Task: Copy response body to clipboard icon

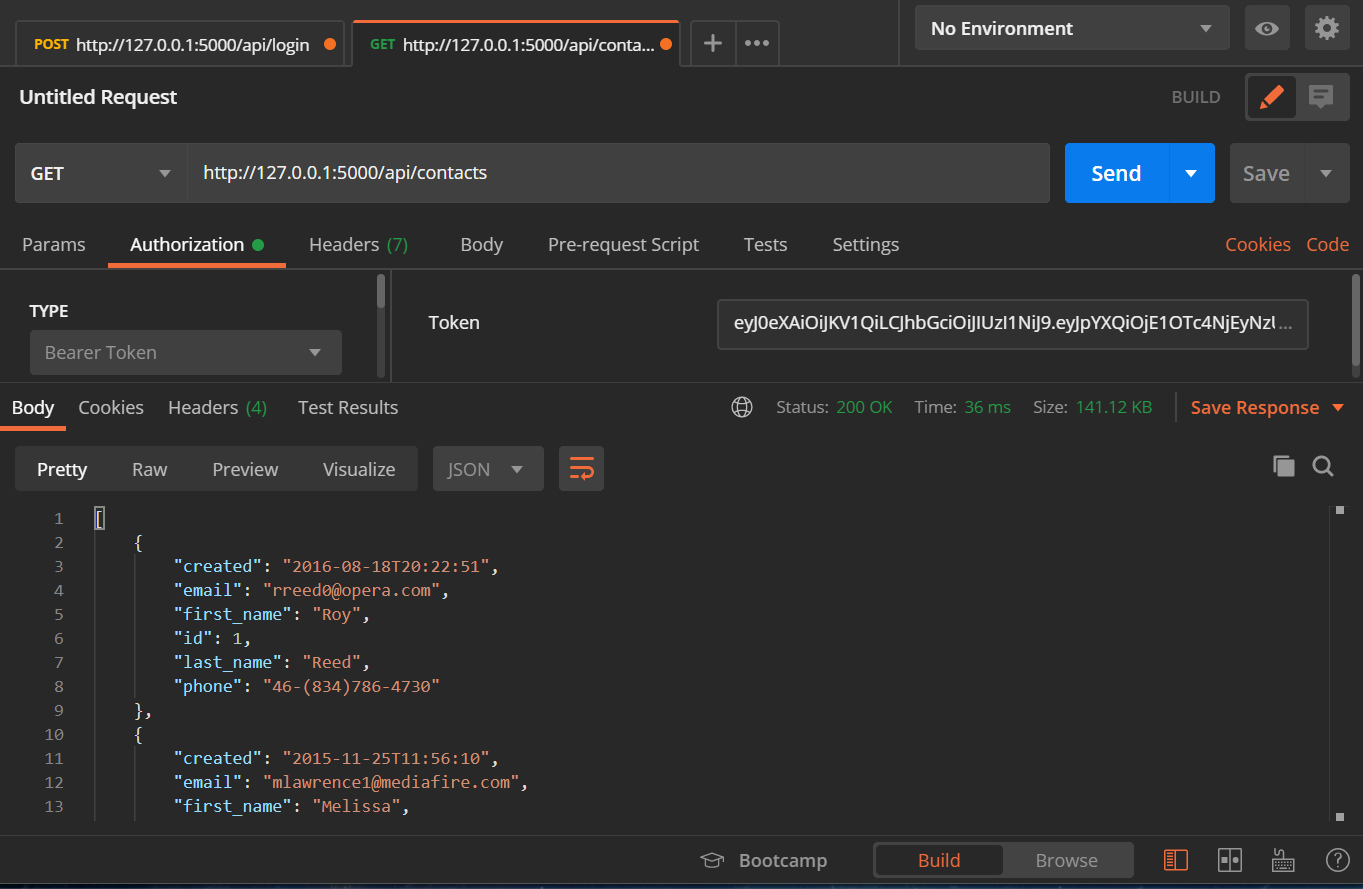Action: (x=1284, y=466)
